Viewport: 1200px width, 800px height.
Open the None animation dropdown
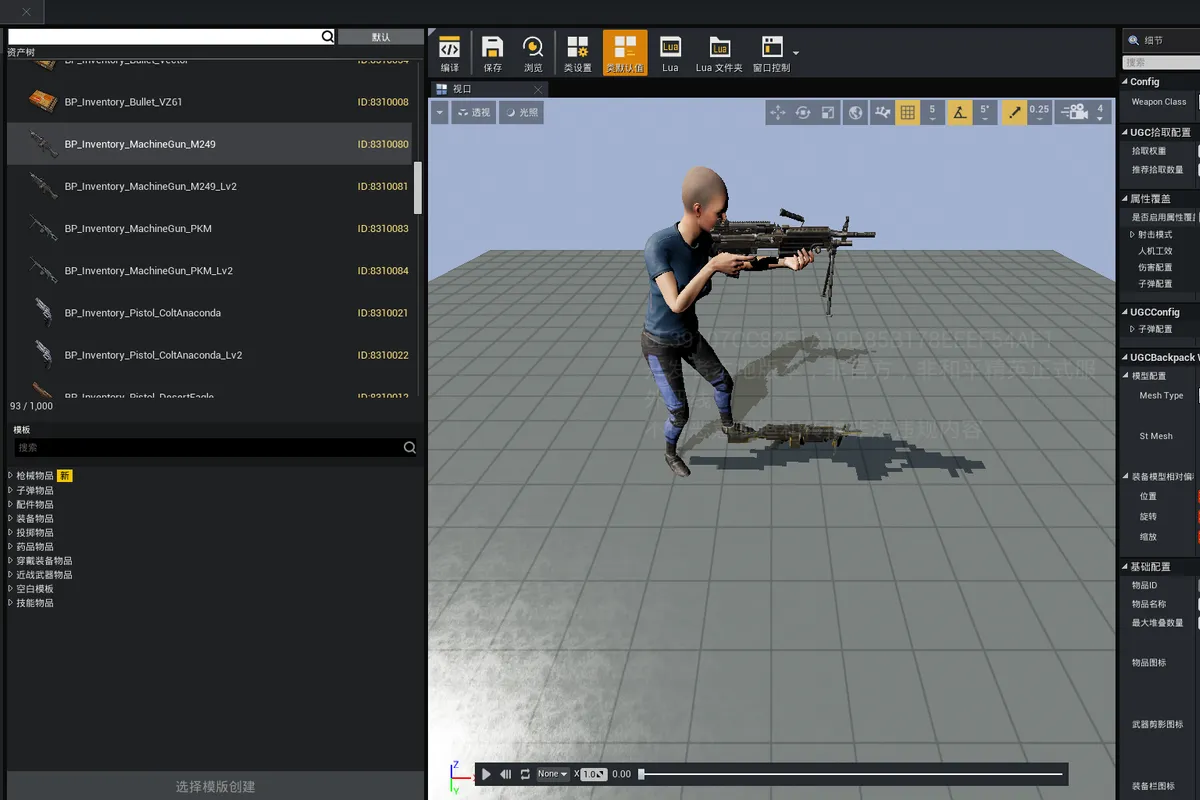point(553,774)
